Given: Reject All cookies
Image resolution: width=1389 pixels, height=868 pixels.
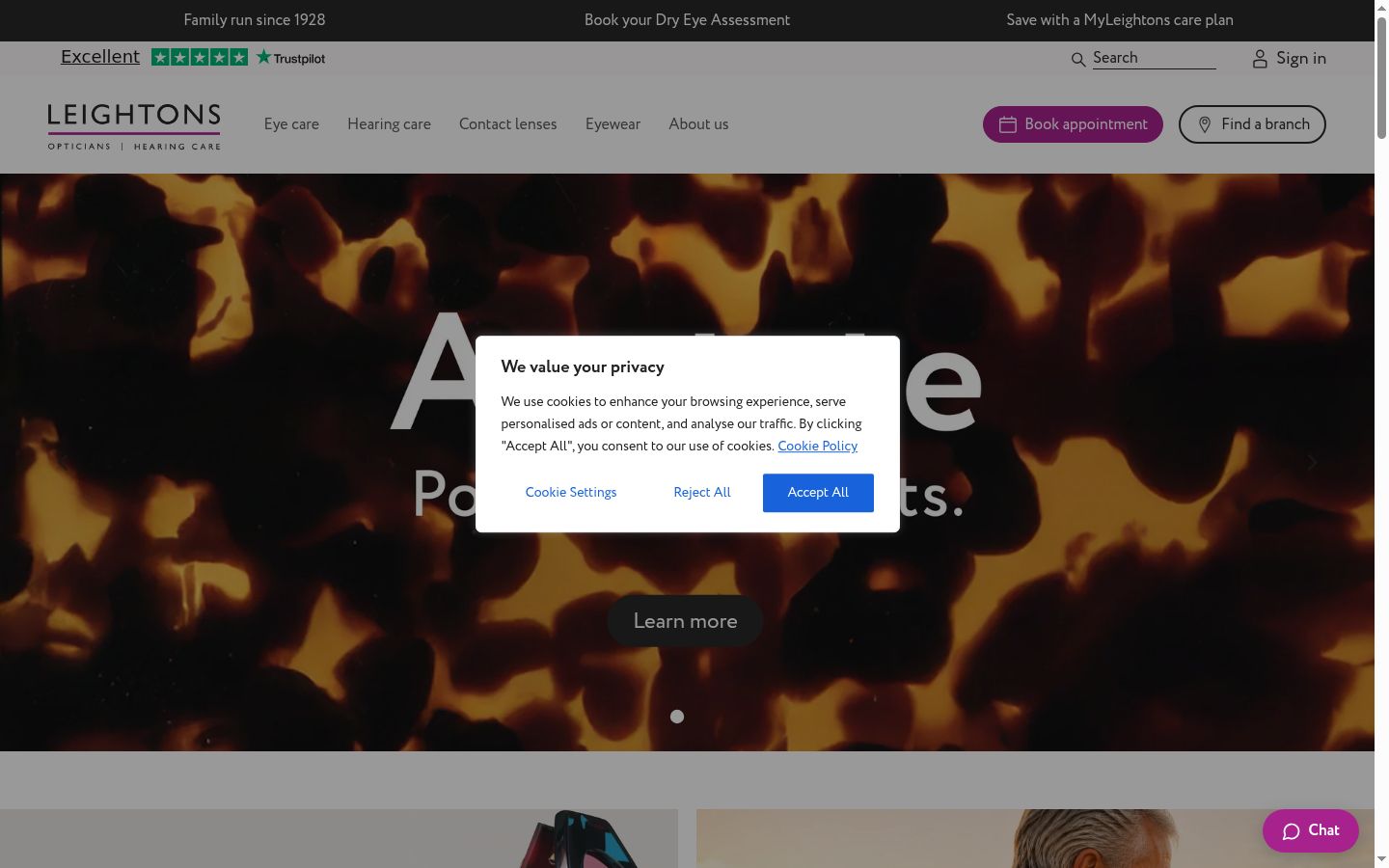Looking at the screenshot, I should click(702, 493).
